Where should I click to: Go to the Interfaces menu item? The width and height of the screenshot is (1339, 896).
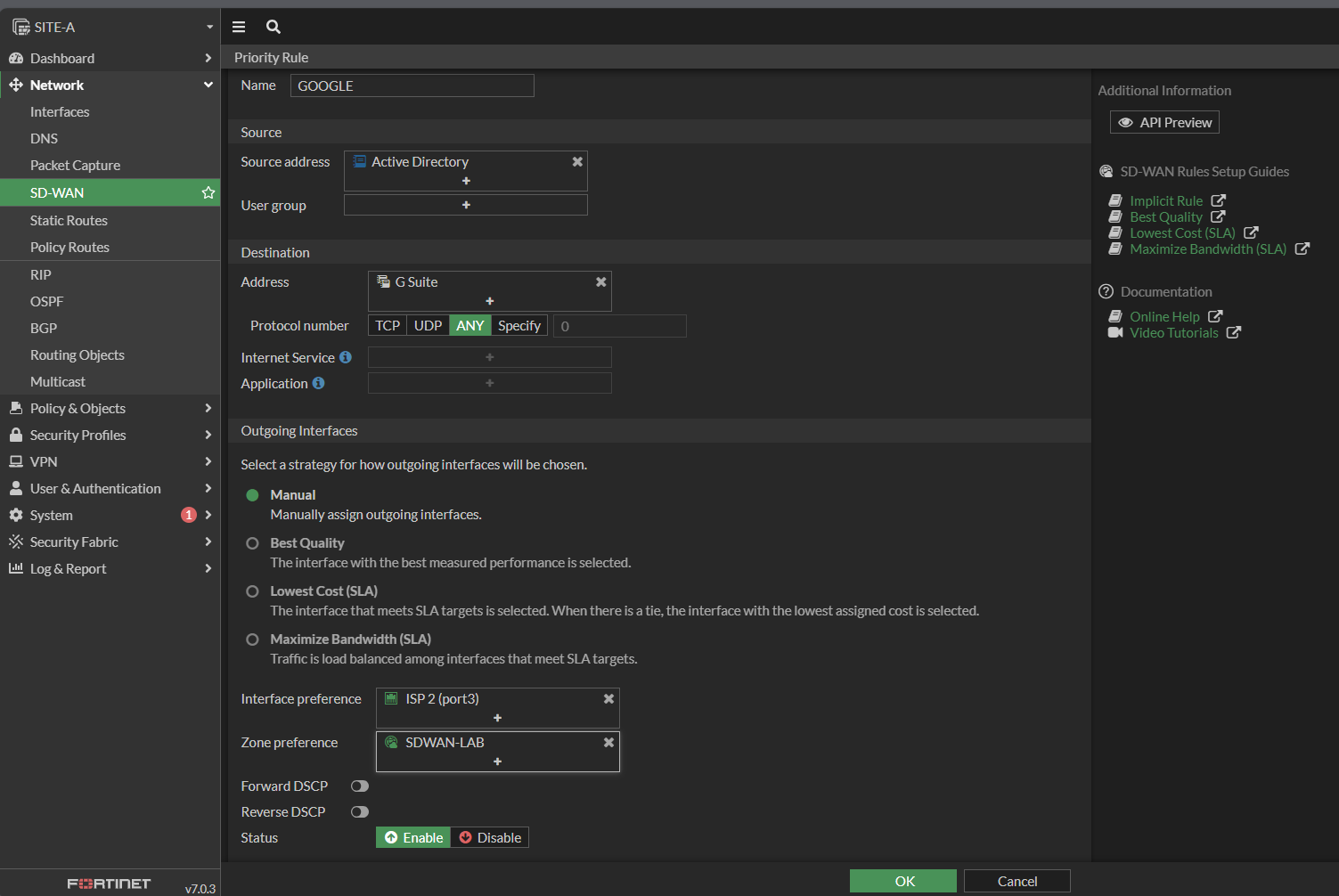pyautogui.click(x=60, y=112)
